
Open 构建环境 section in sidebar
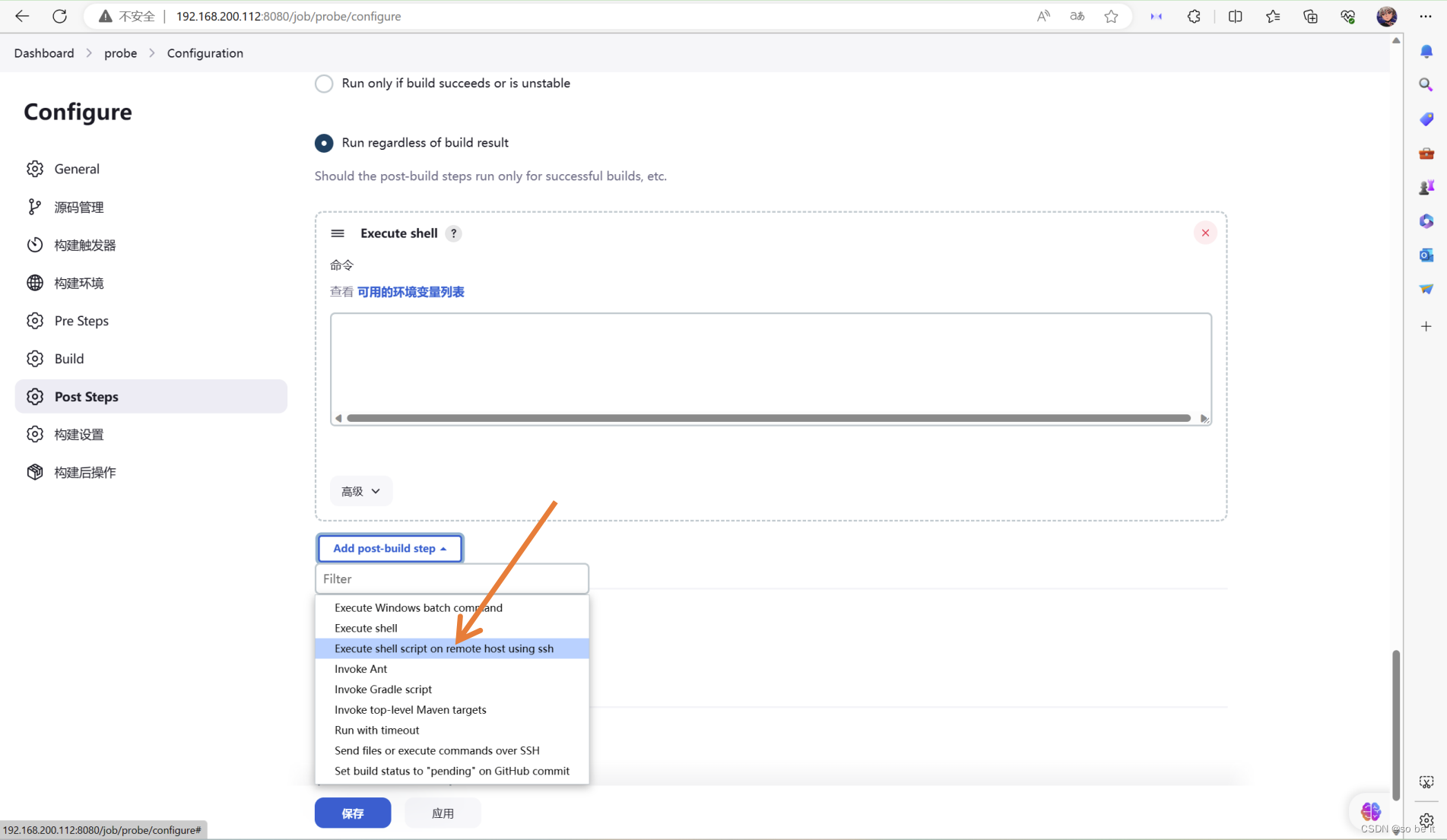click(x=151, y=283)
